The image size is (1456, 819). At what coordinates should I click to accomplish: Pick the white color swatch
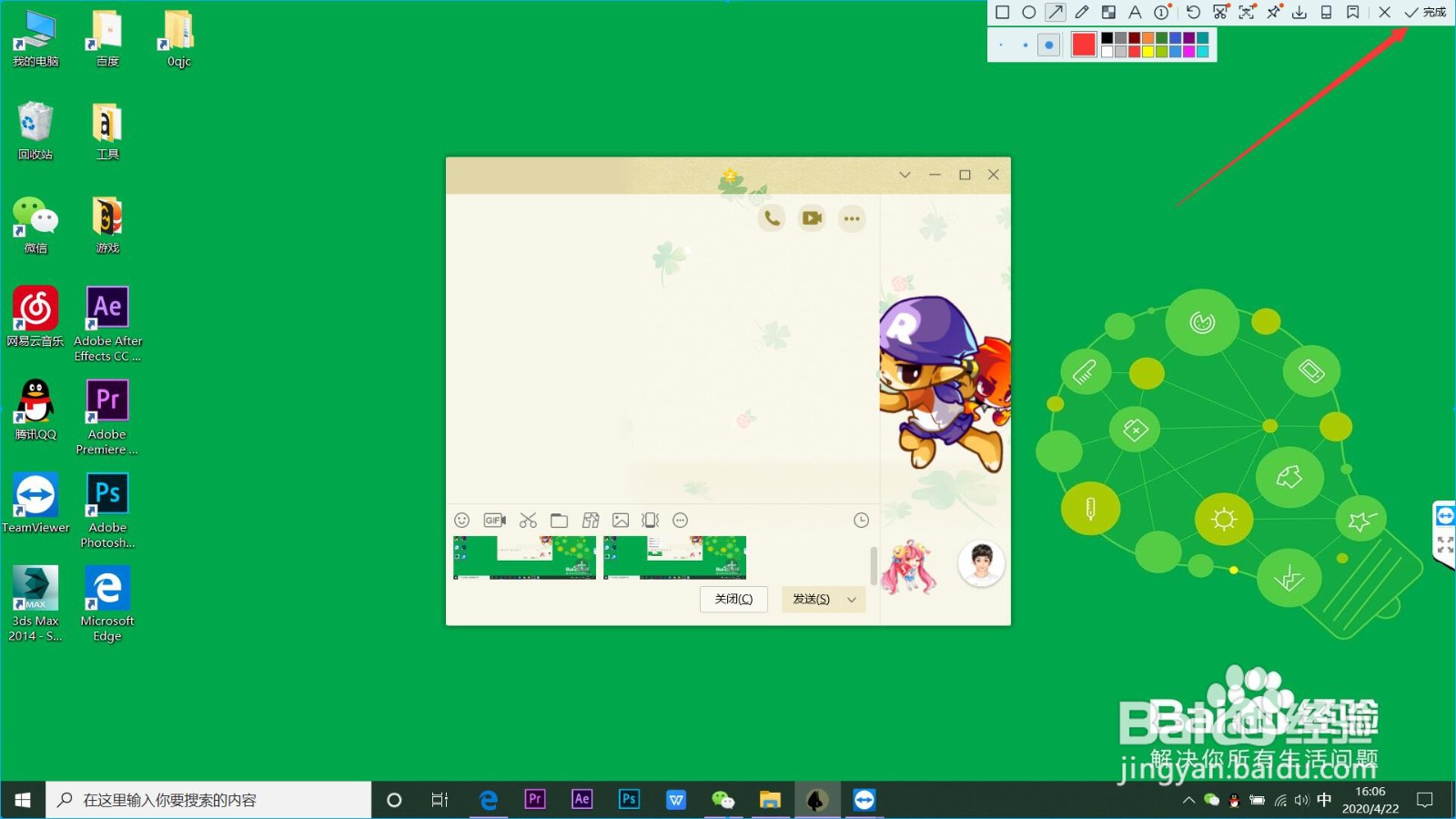point(1107,52)
